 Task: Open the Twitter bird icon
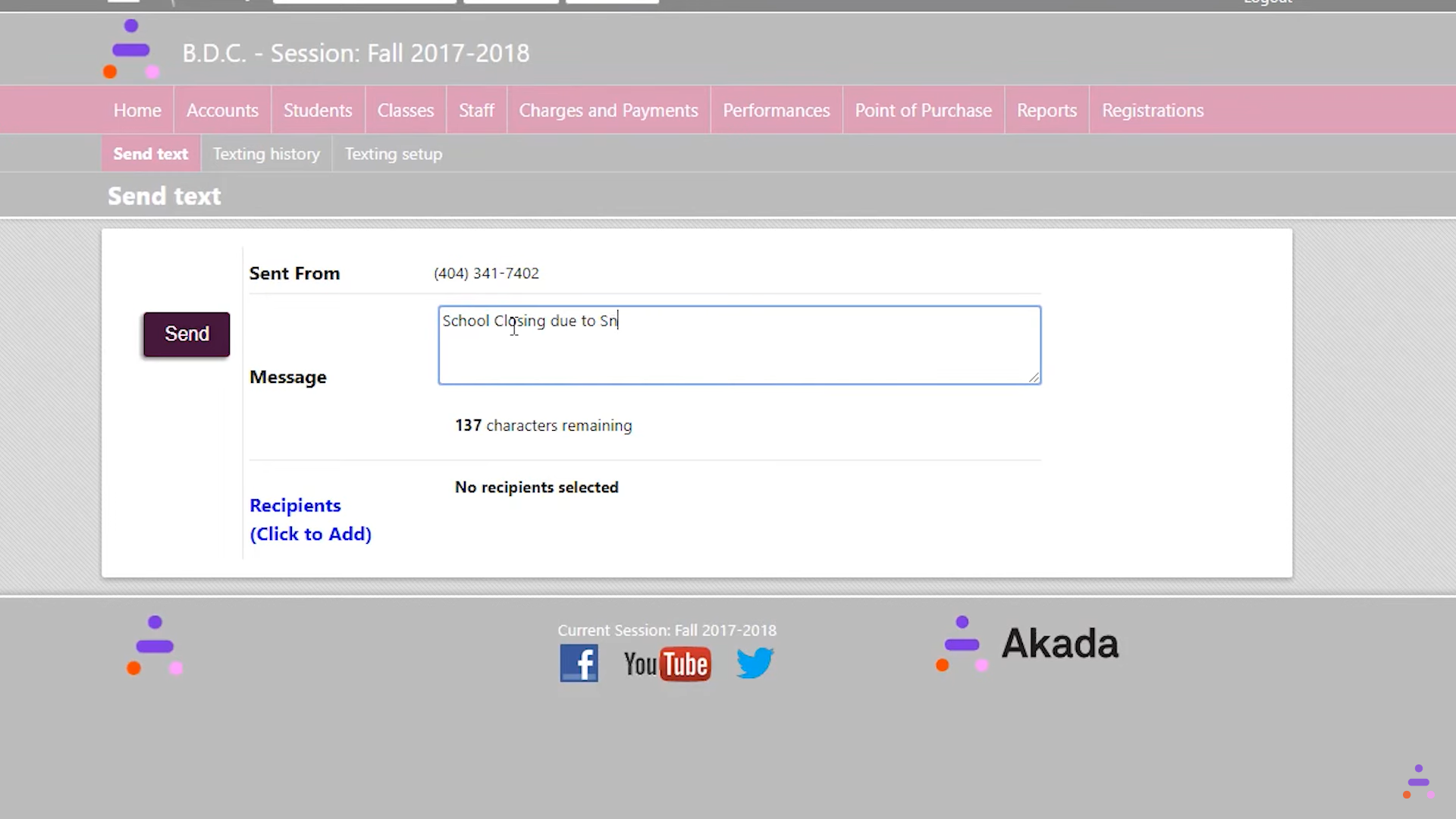pos(755,664)
